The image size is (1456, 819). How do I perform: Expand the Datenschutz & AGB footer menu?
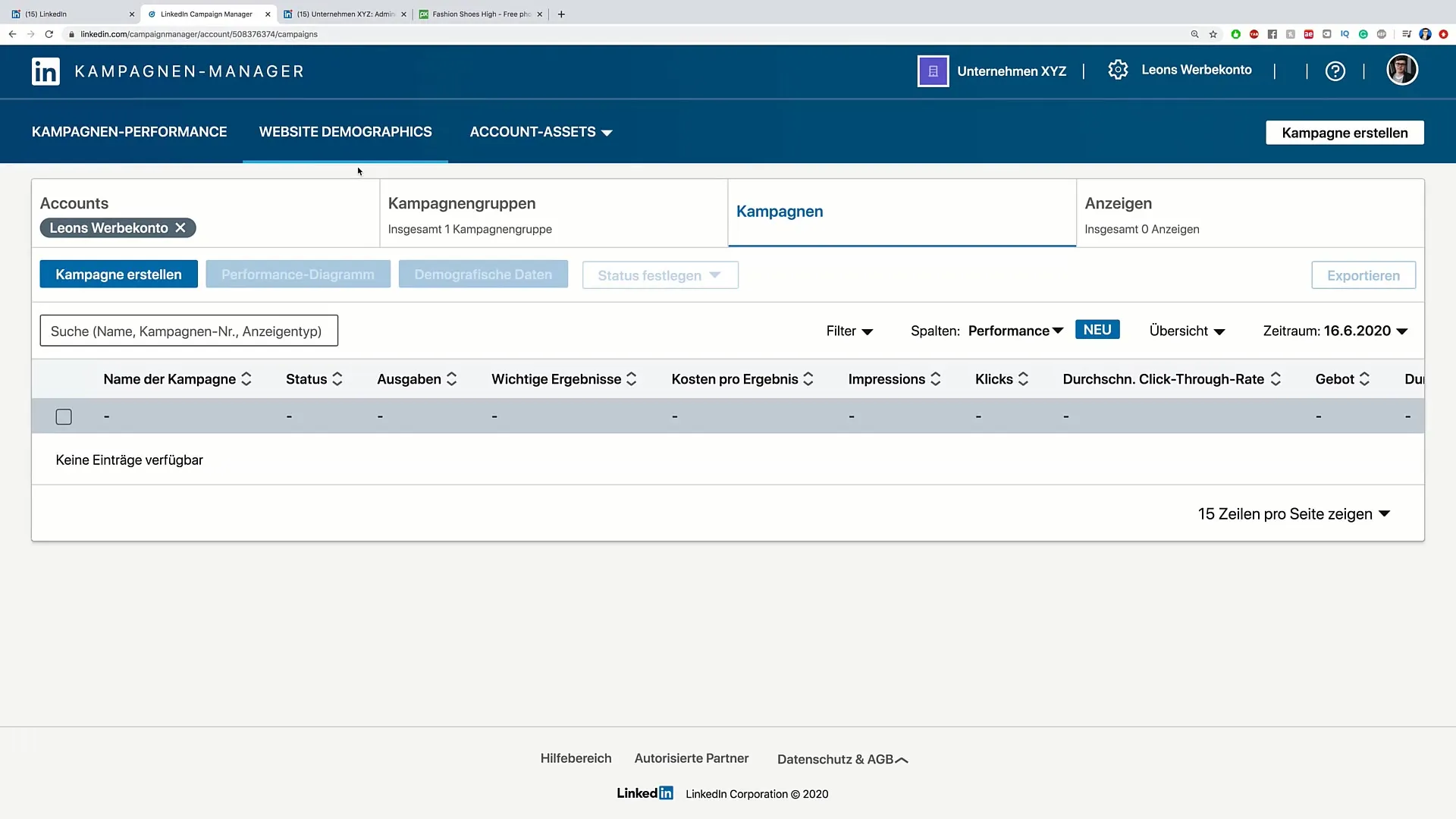(842, 759)
